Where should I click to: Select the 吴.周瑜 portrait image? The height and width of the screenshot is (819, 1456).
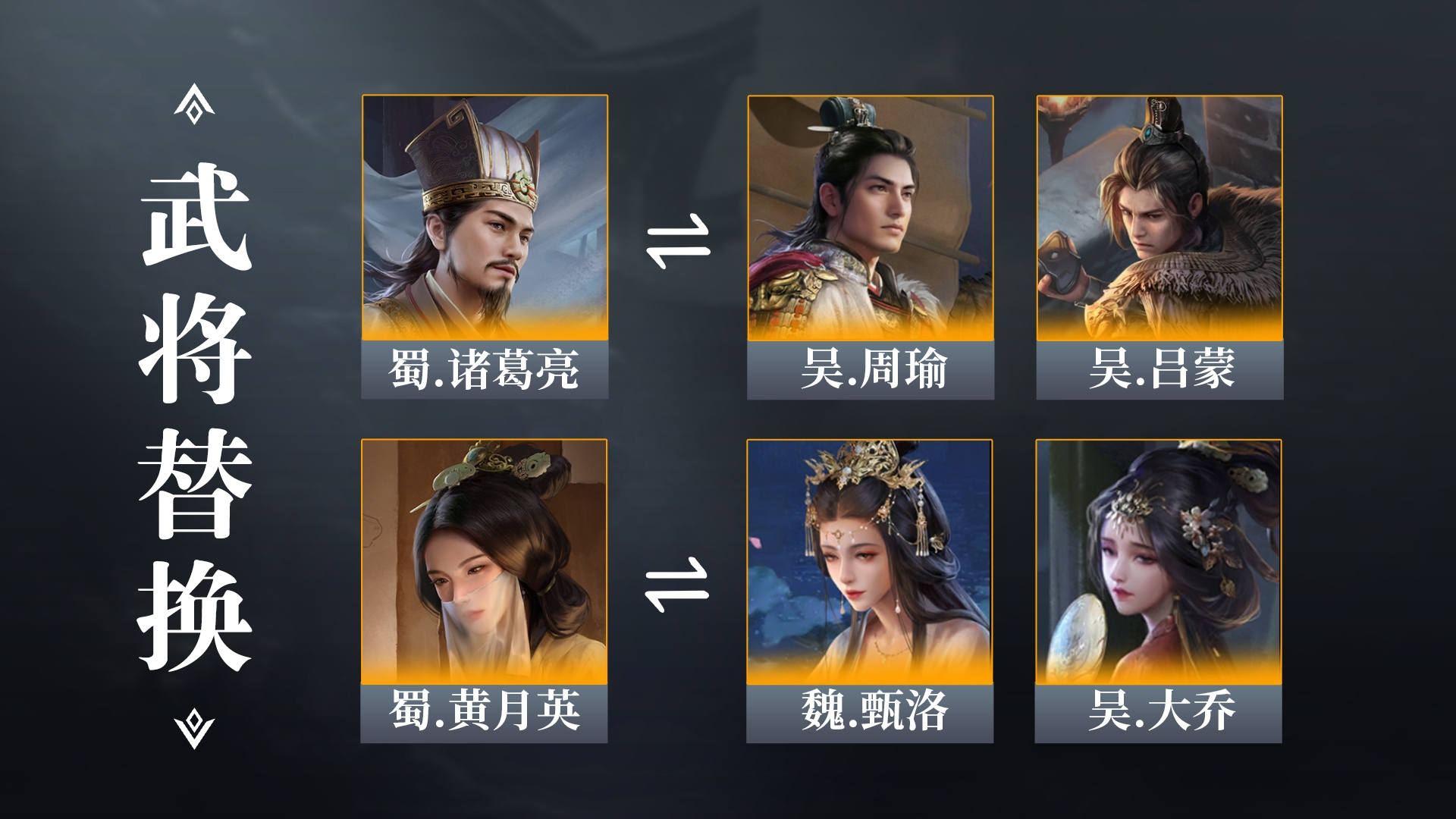871,218
